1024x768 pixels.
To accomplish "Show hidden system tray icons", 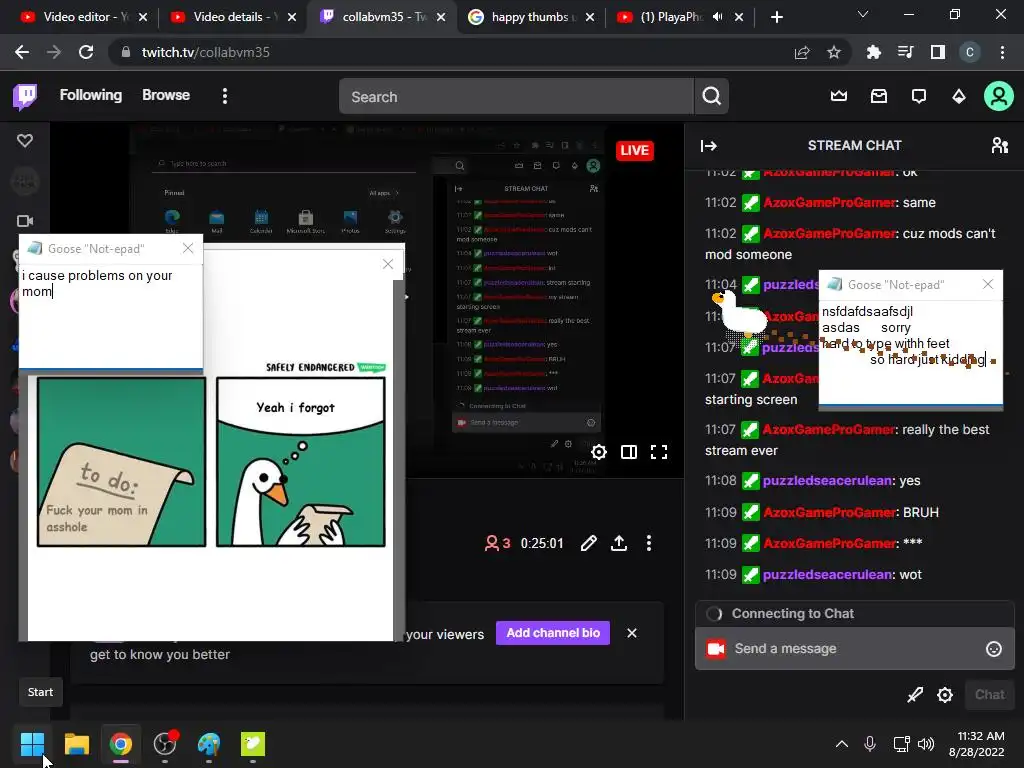I will coord(842,744).
